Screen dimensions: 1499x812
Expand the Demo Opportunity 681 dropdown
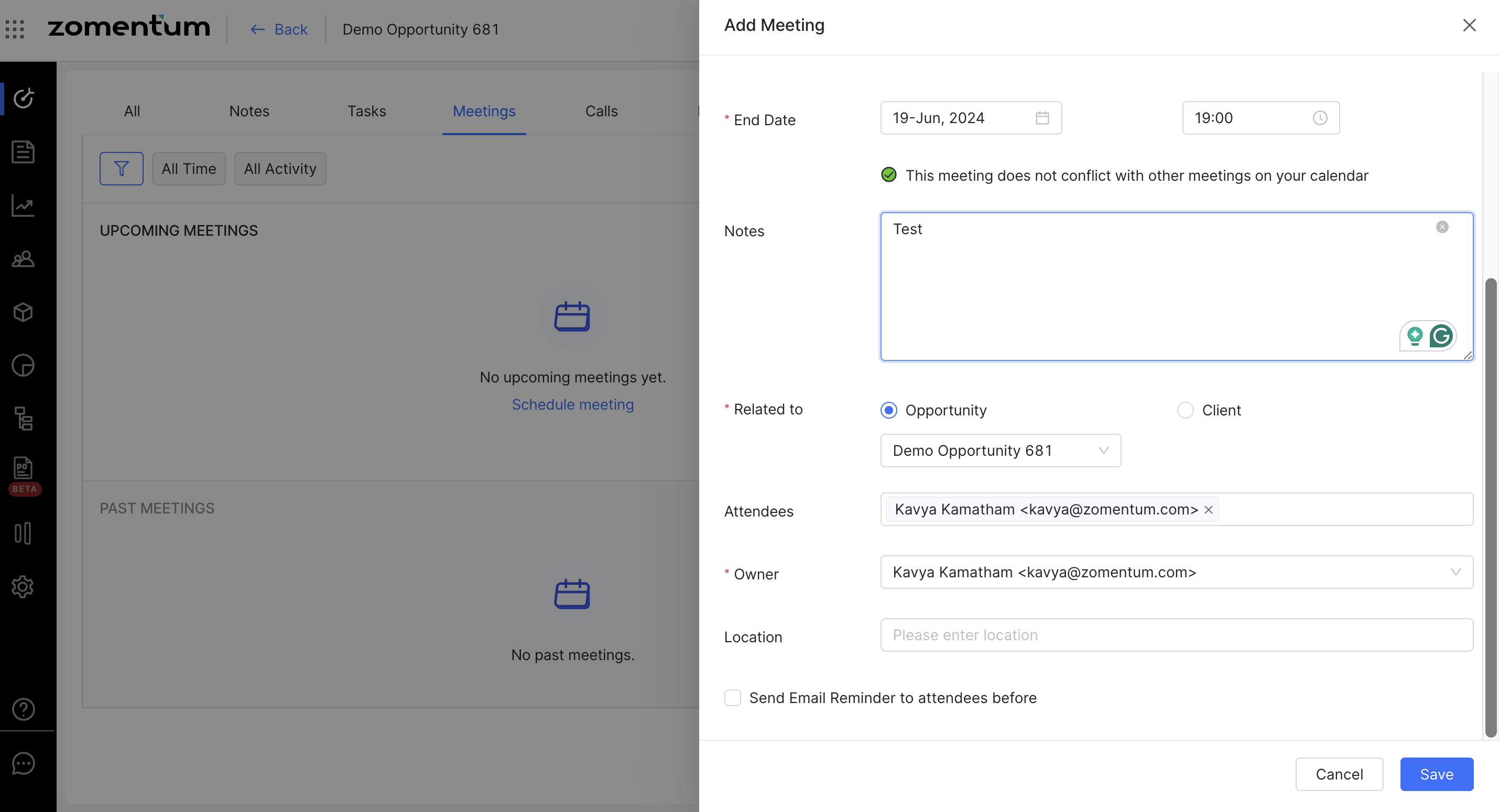point(1001,451)
